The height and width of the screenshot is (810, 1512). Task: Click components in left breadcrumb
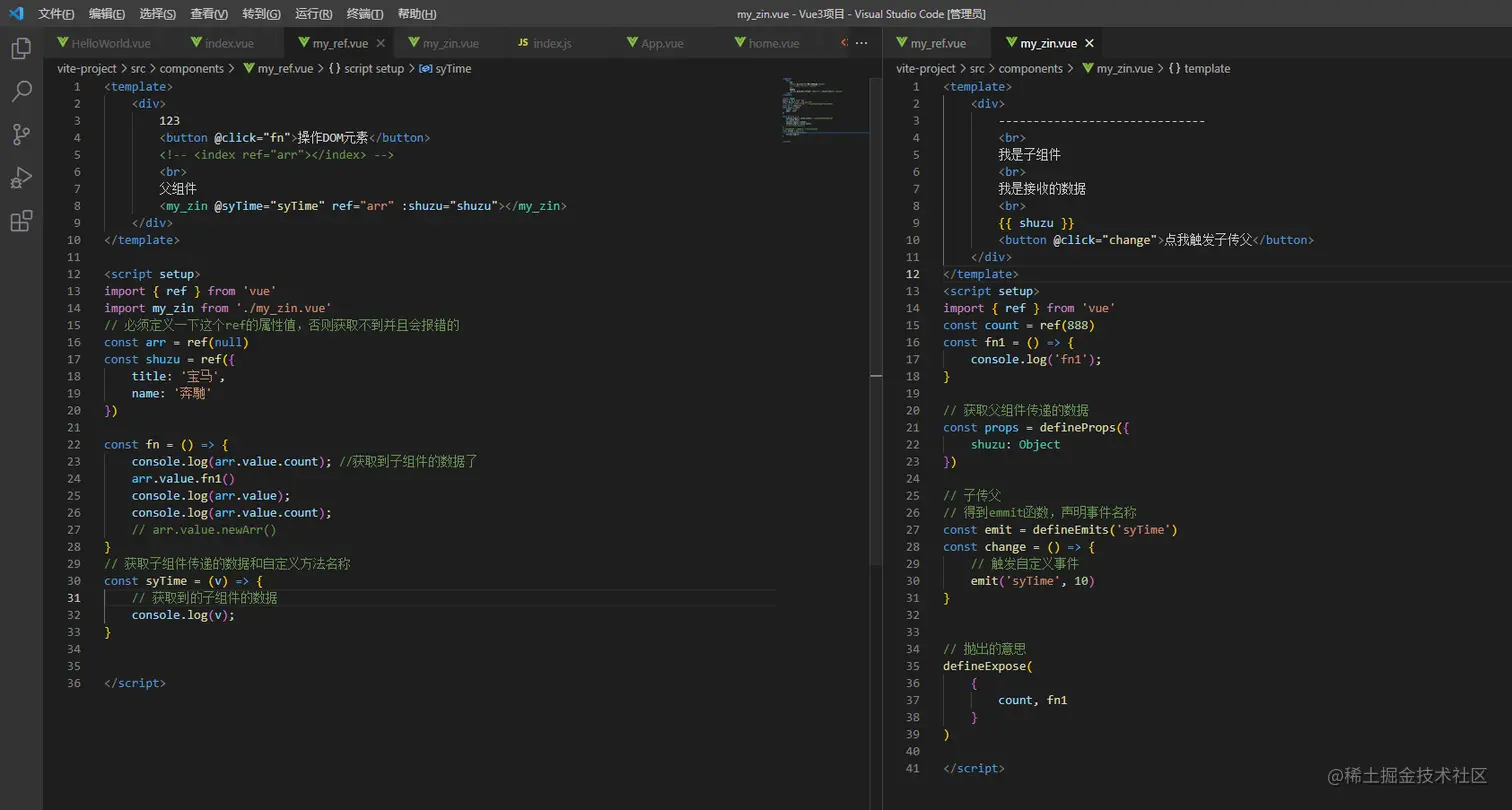coord(191,69)
